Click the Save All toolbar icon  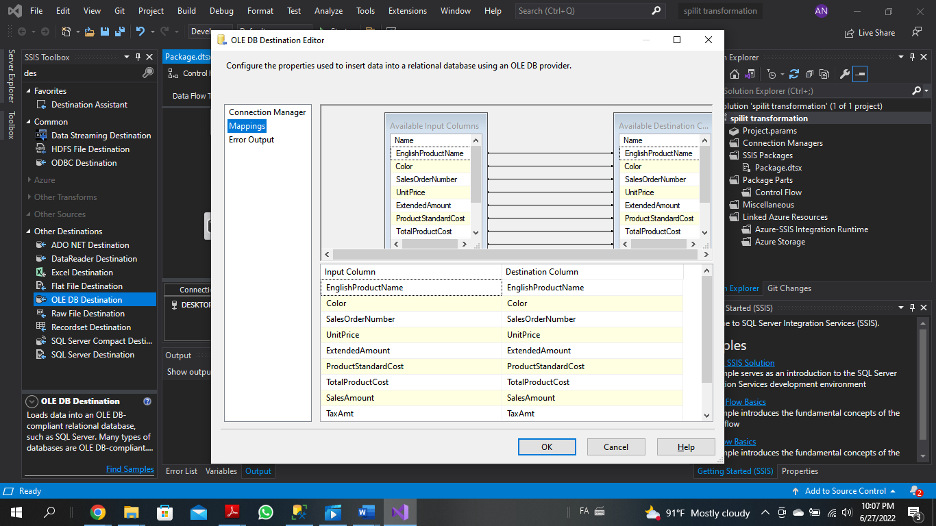118,32
